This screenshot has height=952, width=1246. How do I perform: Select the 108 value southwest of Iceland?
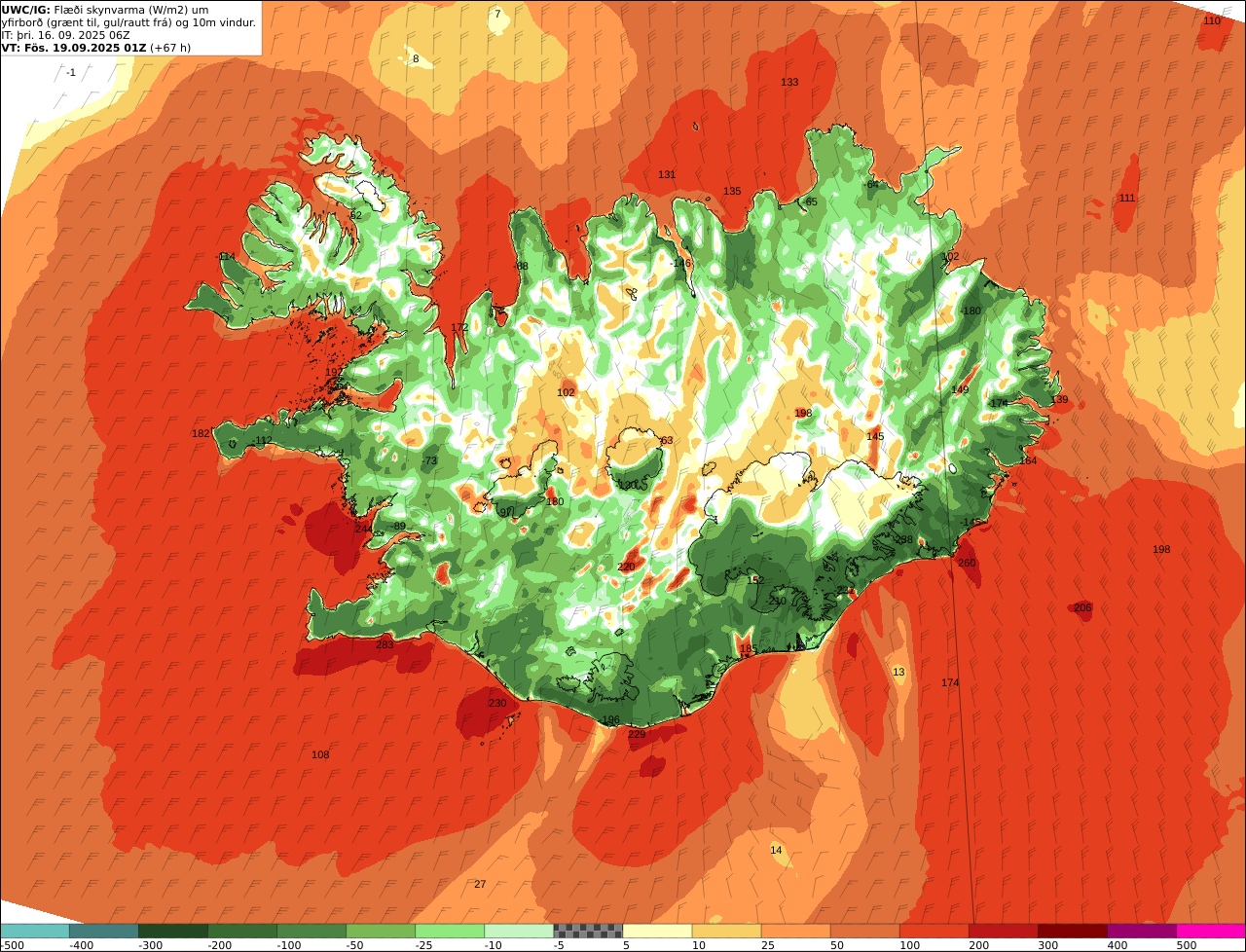(x=320, y=754)
